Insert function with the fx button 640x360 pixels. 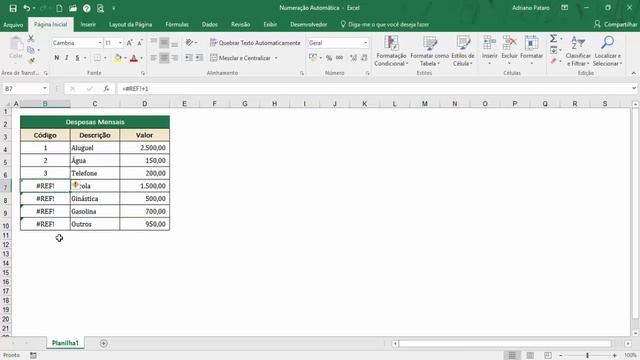pyautogui.click(x=106, y=89)
